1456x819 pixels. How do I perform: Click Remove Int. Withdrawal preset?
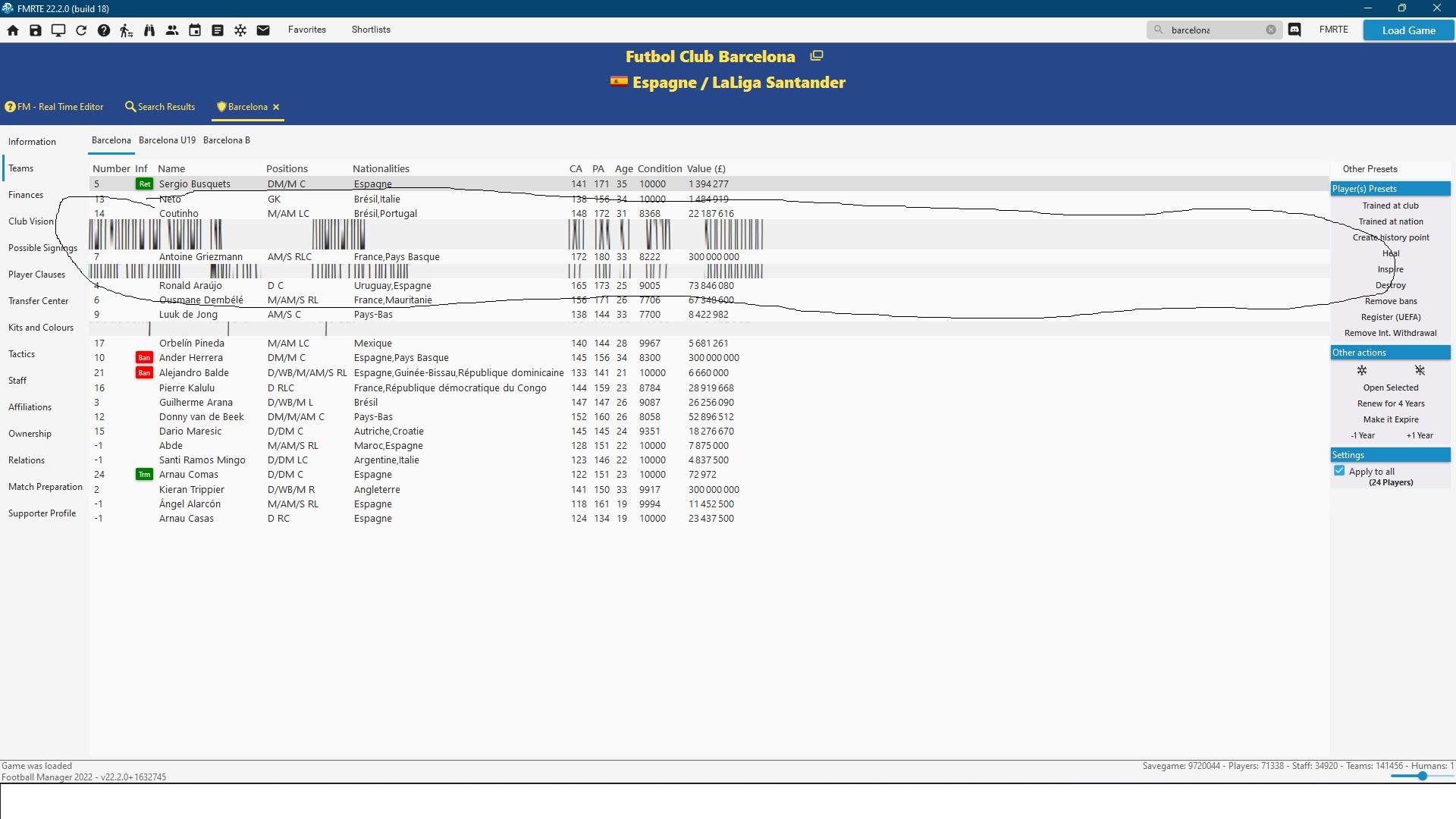click(x=1390, y=333)
